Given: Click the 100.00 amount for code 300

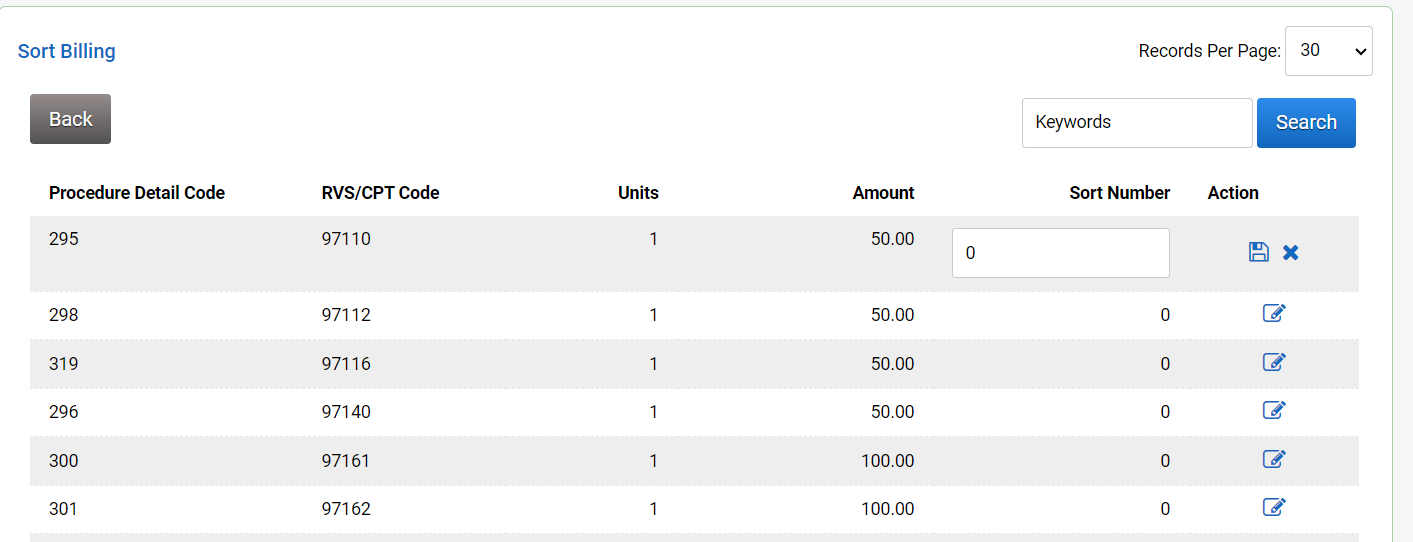Looking at the screenshot, I should click(887, 461).
